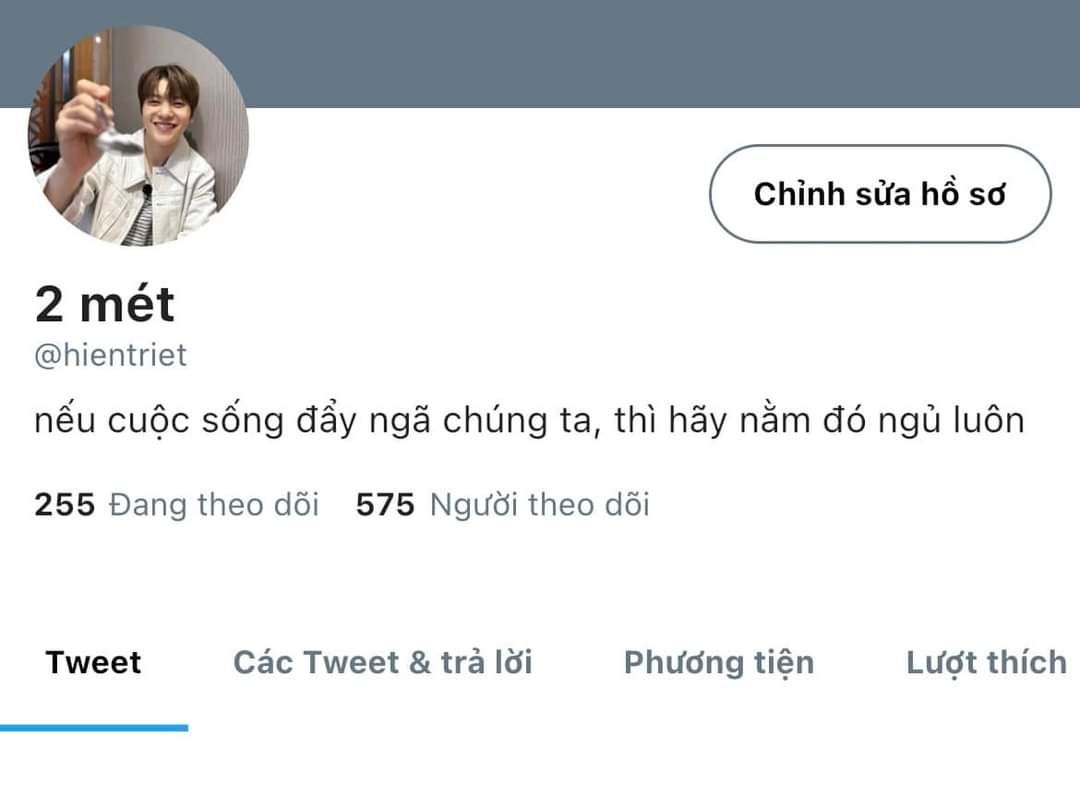
Task: Click the Đang theo dõi label
Action: (214, 504)
